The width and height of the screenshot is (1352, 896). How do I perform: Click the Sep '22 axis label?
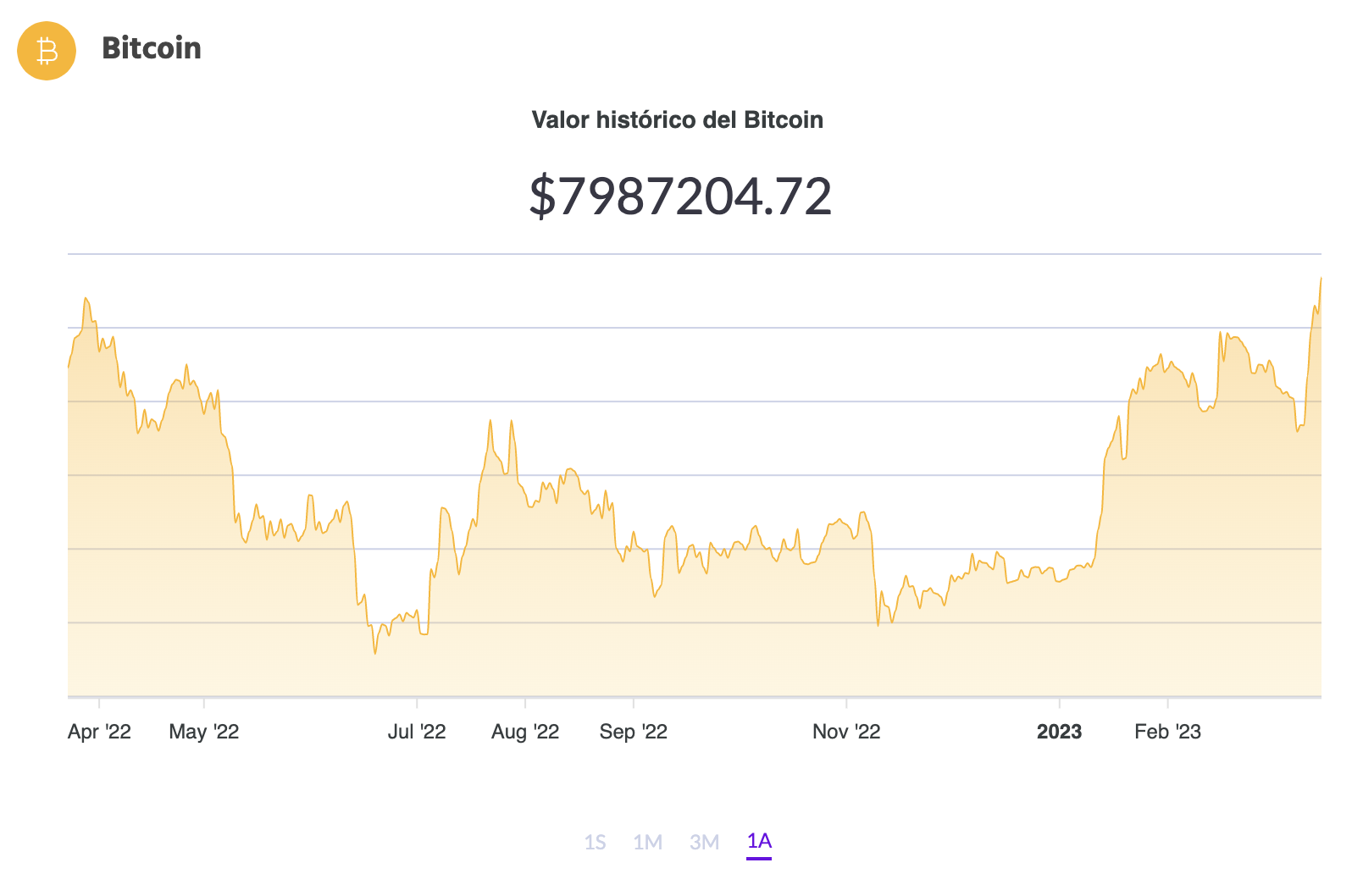634,732
